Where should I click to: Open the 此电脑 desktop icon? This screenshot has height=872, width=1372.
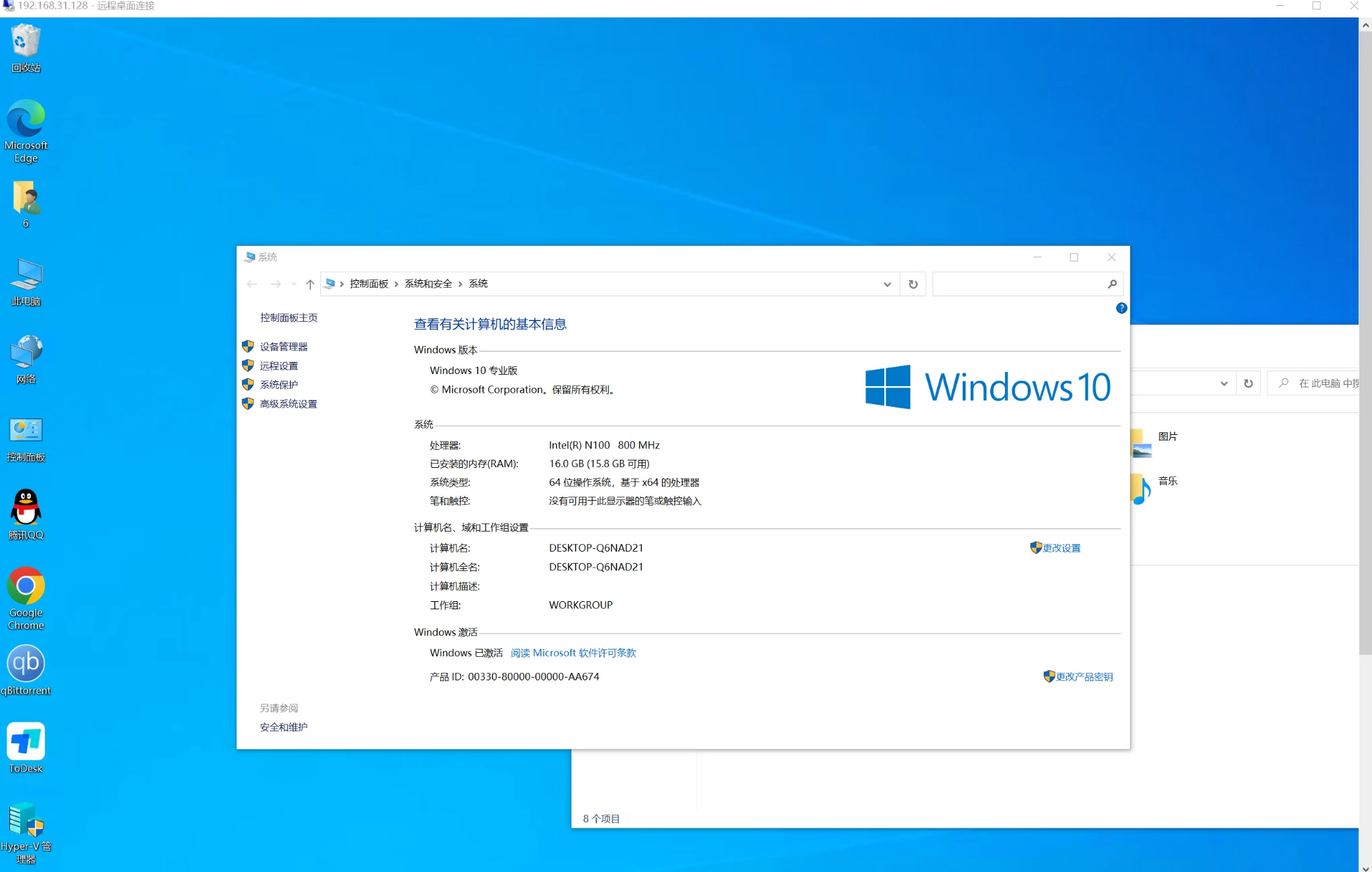point(25,282)
